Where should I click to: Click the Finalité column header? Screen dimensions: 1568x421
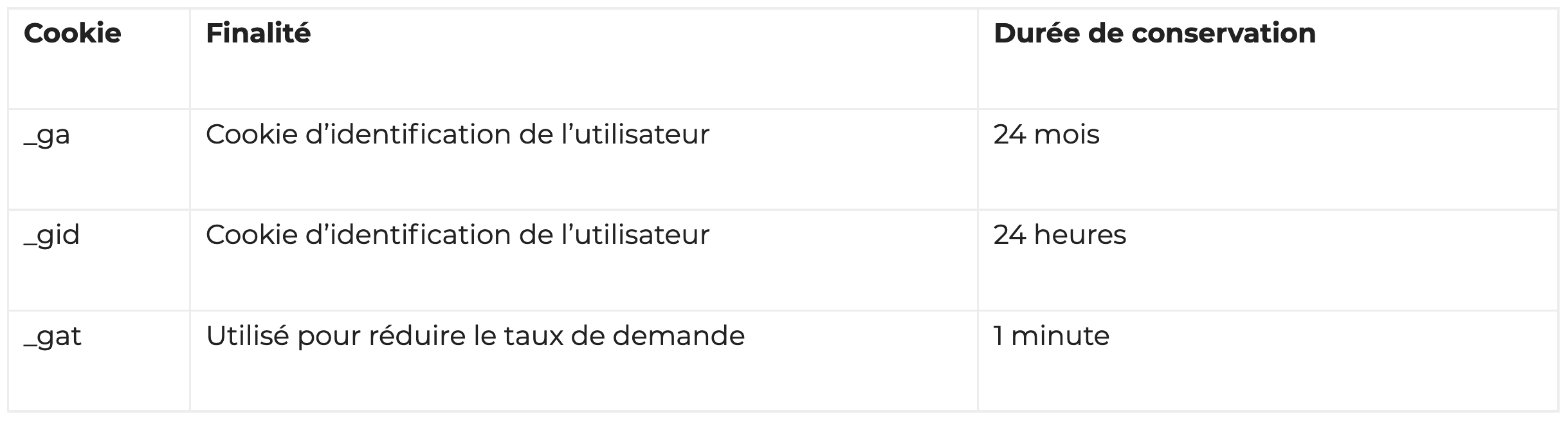pos(258,33)
